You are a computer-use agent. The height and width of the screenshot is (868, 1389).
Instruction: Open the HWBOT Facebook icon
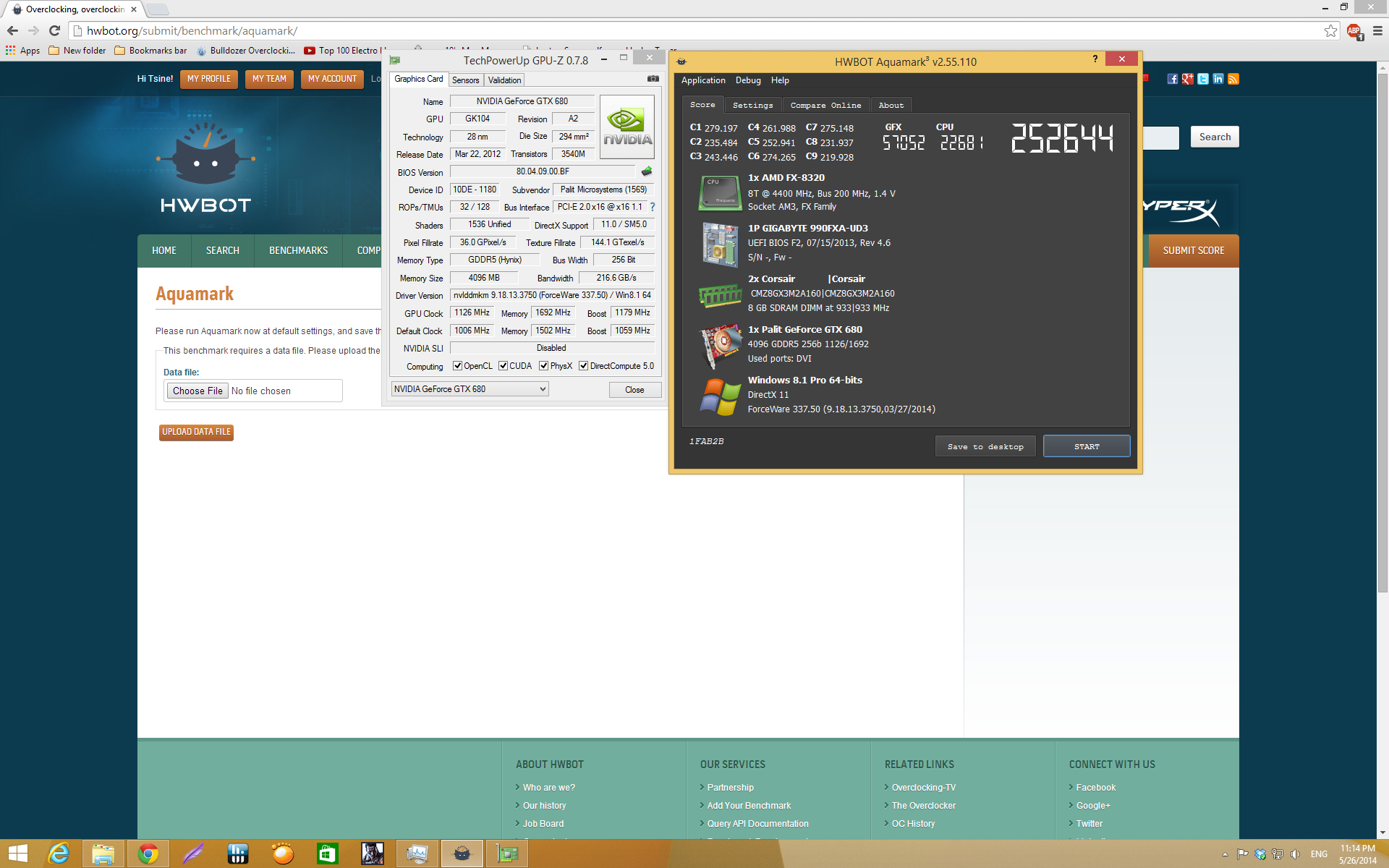coord(1172,79)
